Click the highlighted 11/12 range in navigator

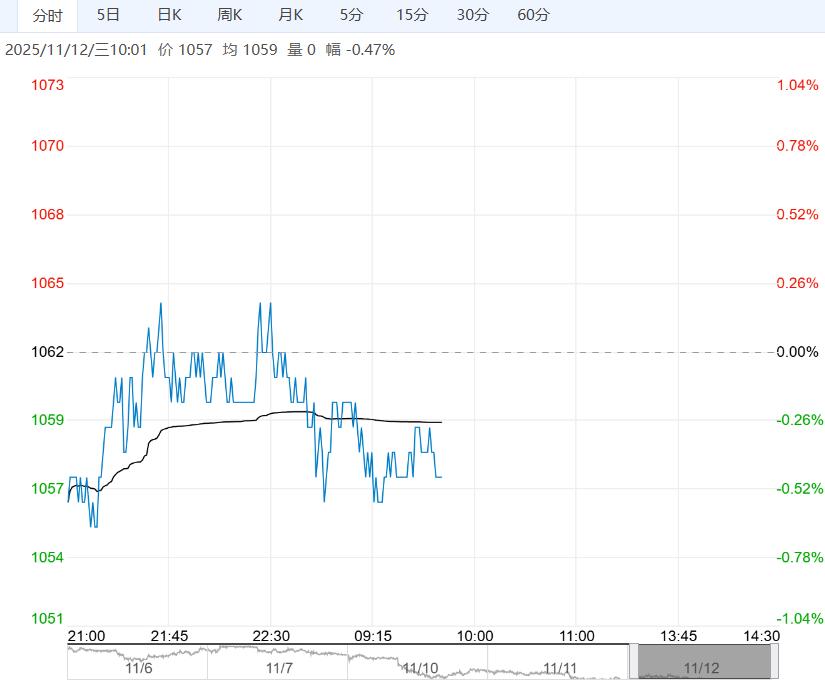tap(703, 663)
